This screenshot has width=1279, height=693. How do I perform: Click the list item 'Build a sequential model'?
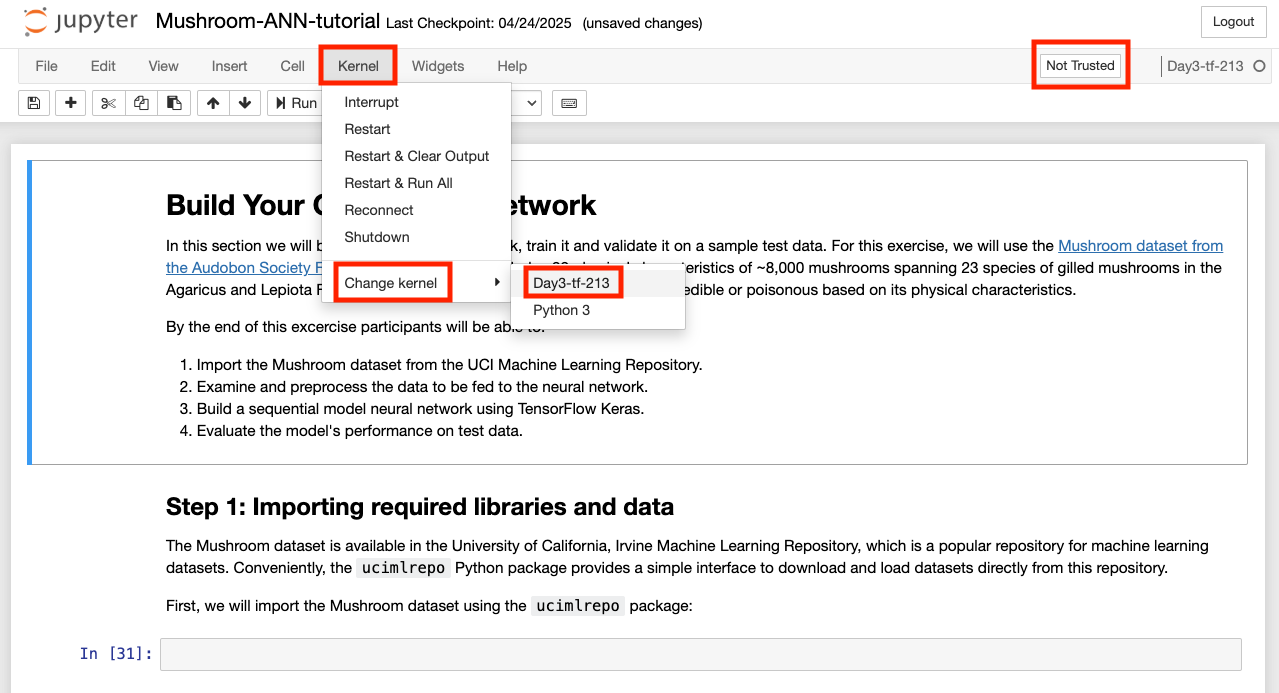pos(420,409)
